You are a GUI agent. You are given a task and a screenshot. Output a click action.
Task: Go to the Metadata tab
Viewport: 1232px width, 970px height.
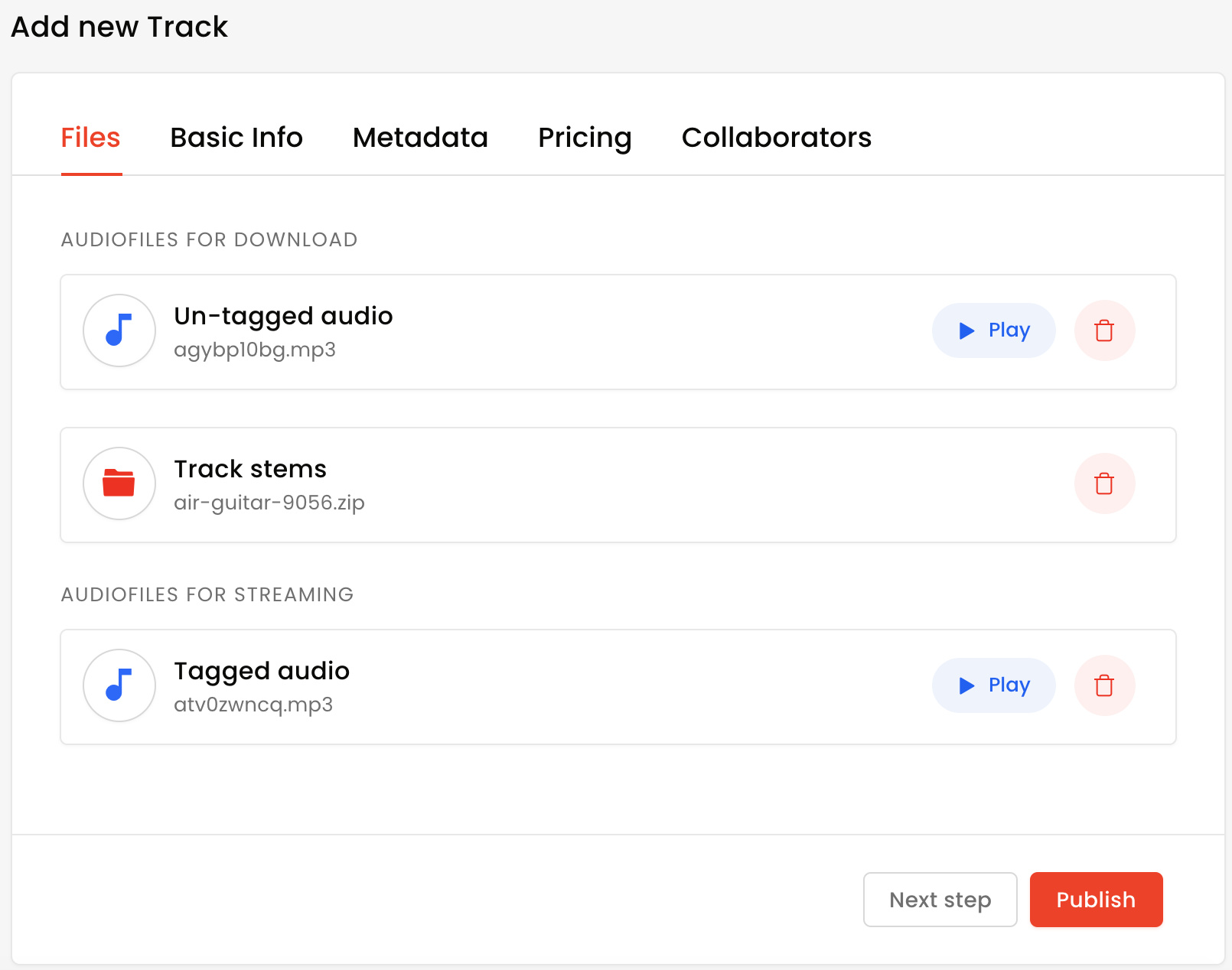pos(420,138)
